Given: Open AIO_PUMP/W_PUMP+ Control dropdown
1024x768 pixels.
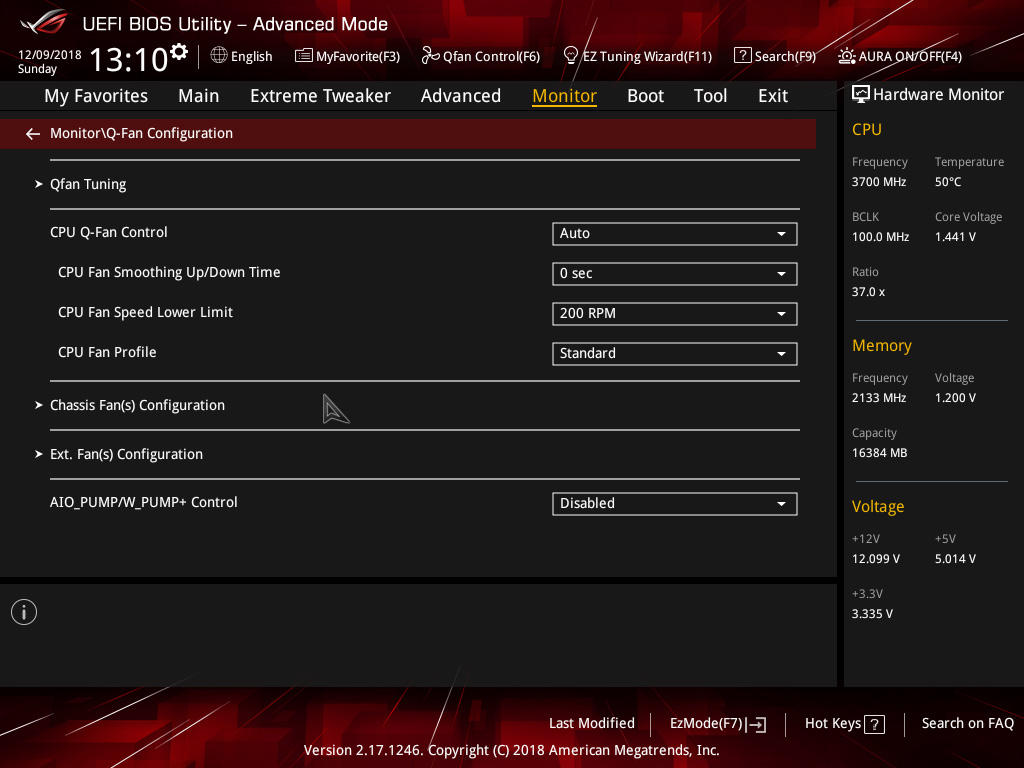Looking at the screenshot, I should [675, 504].
